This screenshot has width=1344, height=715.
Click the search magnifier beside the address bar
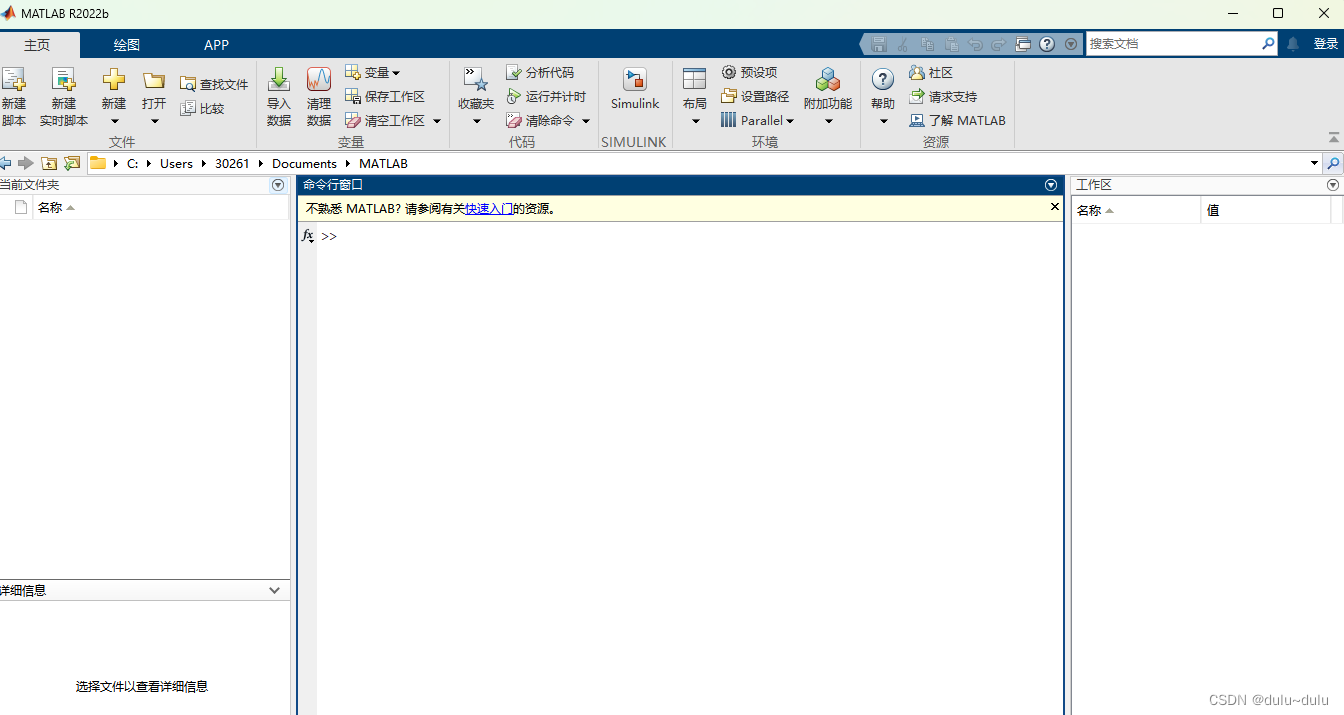point(1333,163)
